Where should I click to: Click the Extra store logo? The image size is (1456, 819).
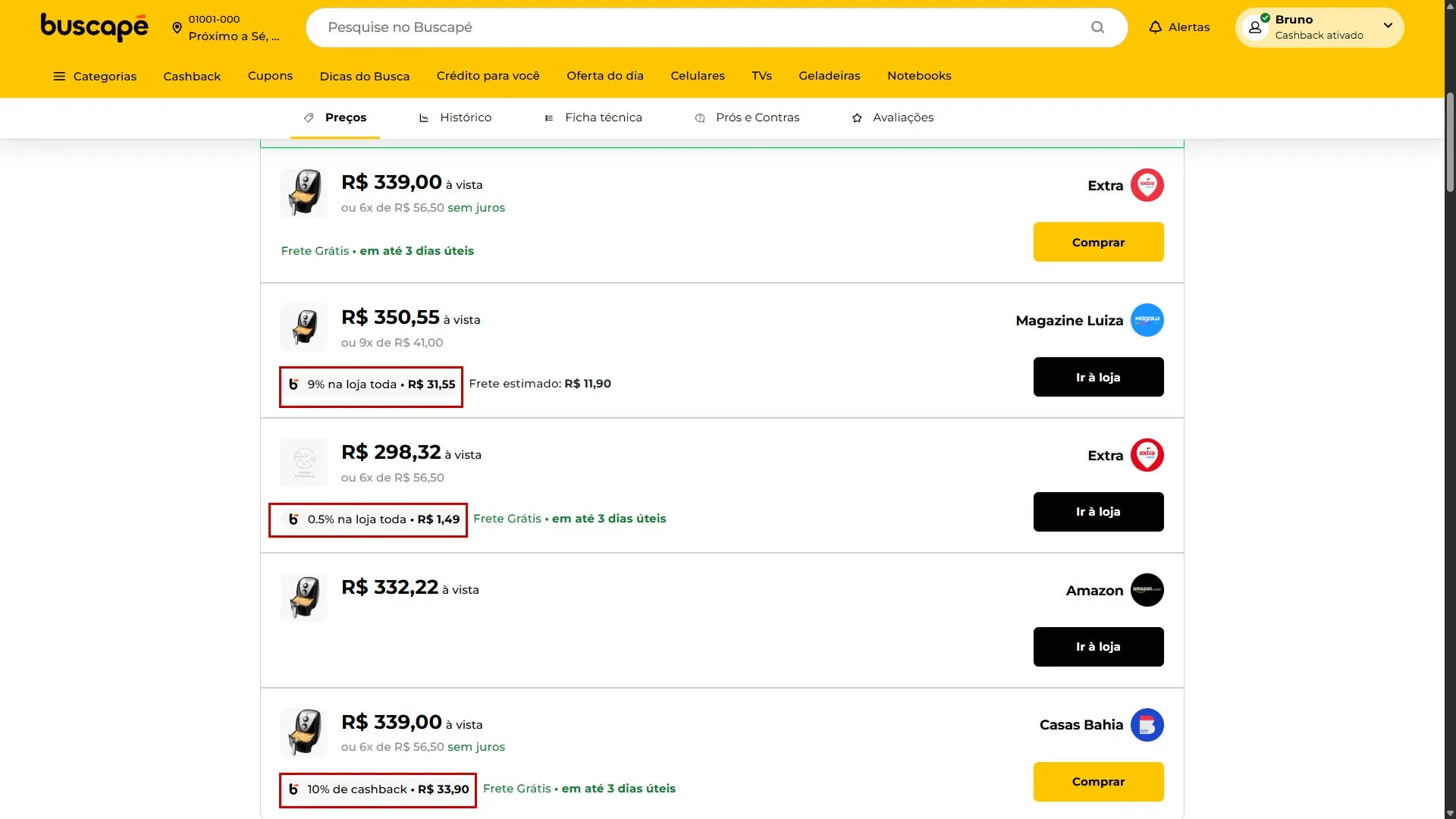click(x=1147, y=185)
